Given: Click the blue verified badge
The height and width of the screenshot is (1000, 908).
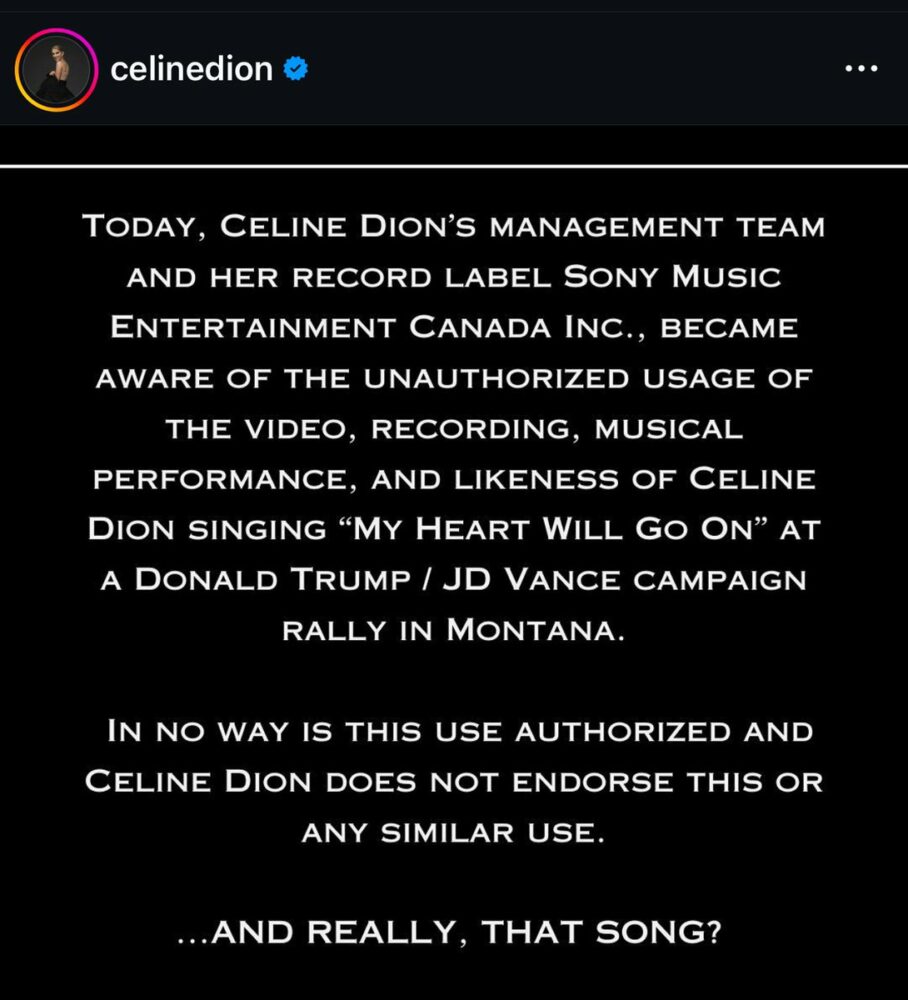Looking at the screenshot, I should [296, 69].
